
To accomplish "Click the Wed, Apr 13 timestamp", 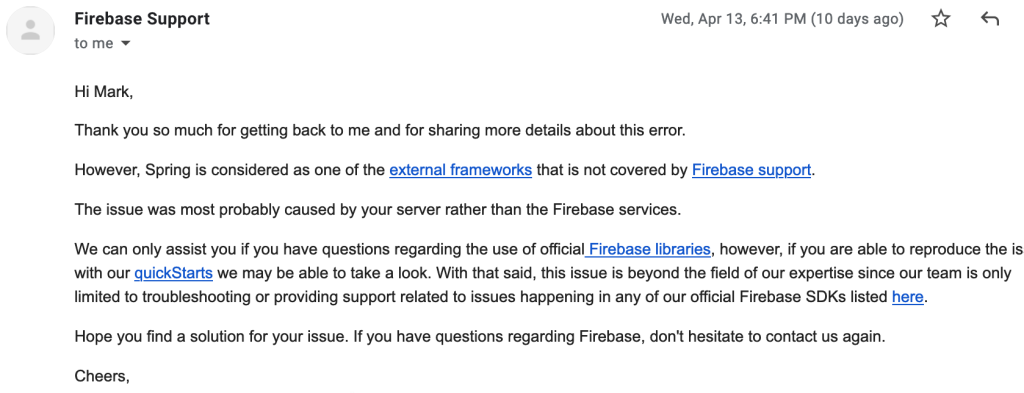I will pos(782,19).
